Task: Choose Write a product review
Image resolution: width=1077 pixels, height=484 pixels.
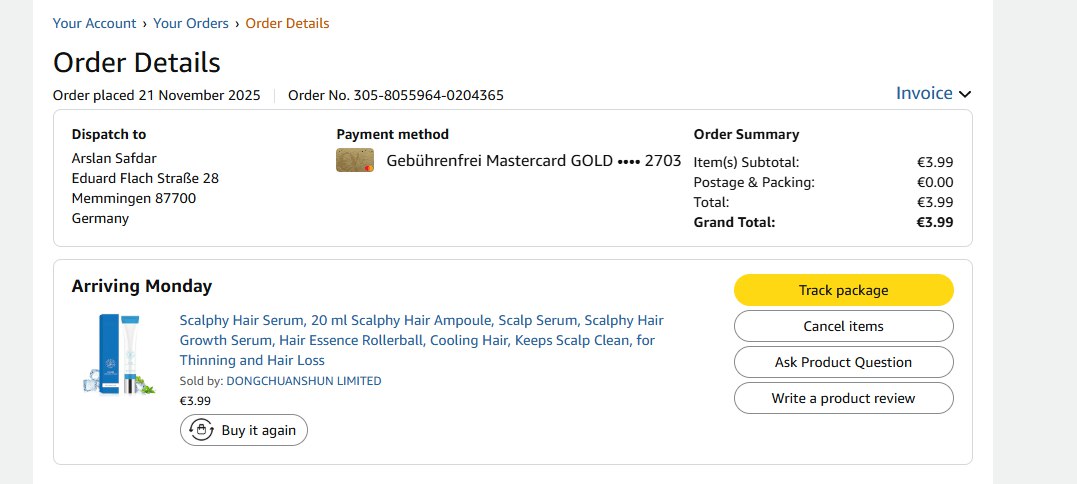Action: pyautogui.click(x=843, y=398)
